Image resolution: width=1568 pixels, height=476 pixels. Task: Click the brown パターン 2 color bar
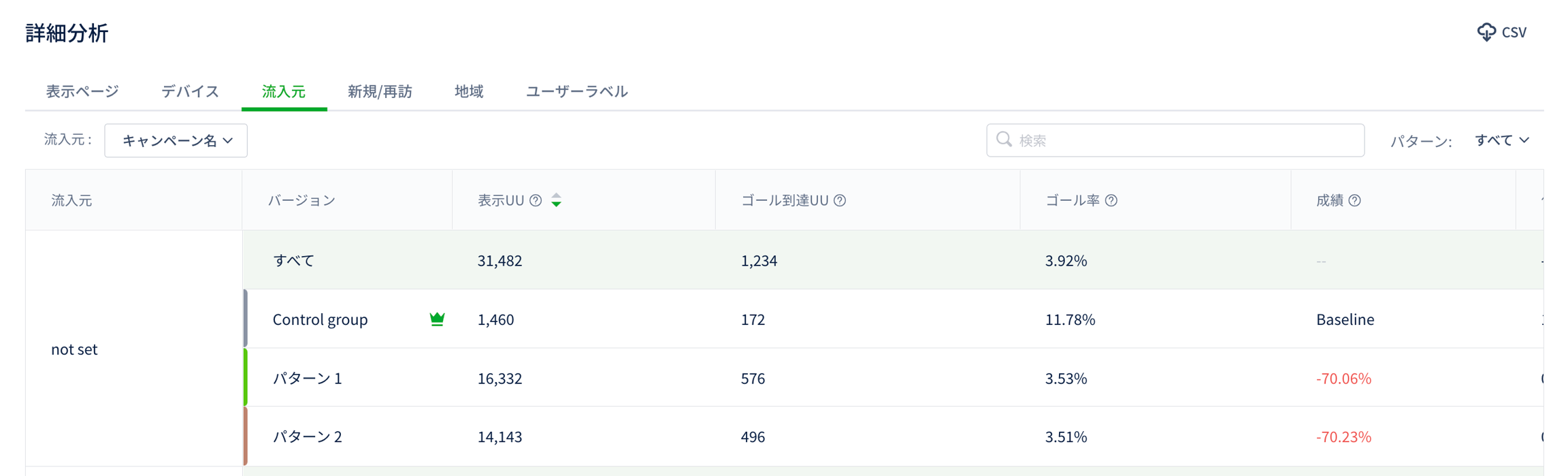click(245, 436)
